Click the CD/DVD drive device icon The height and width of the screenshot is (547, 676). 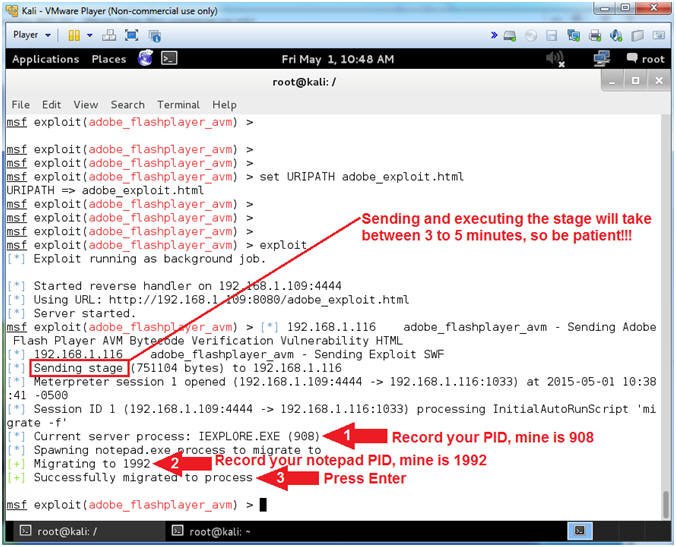(x=531, y=36)
